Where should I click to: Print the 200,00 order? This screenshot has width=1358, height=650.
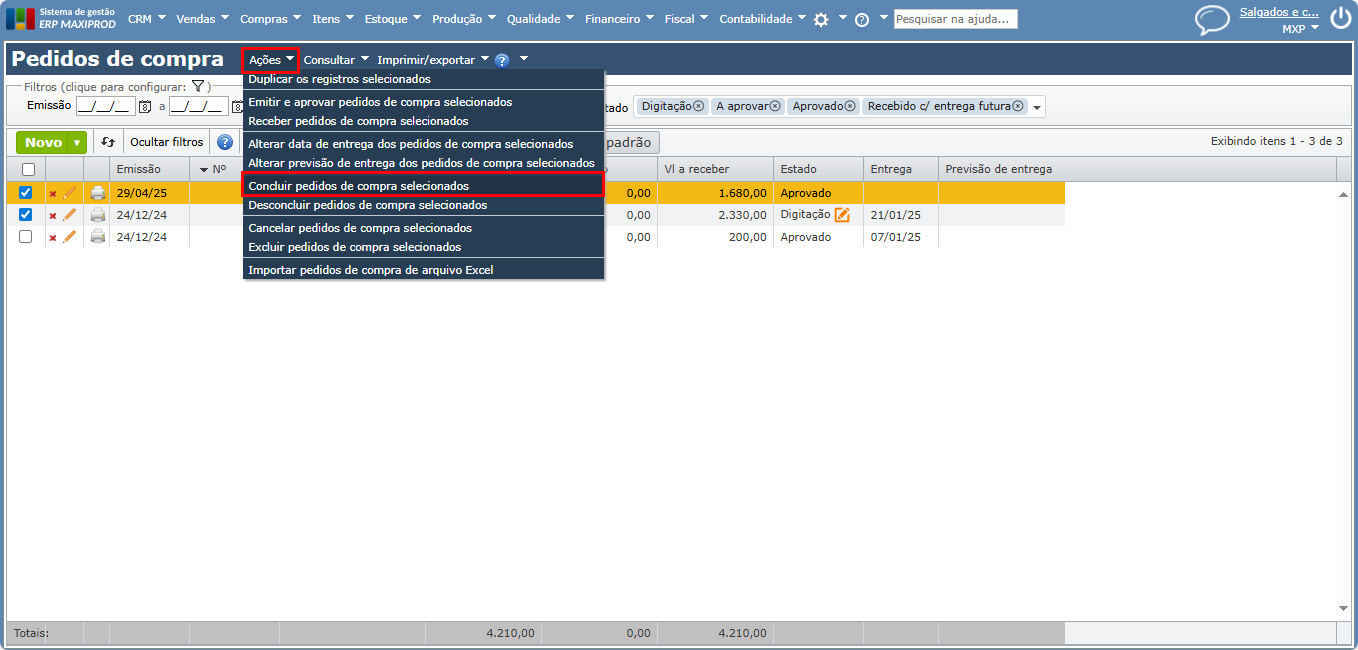pos(97,237)
